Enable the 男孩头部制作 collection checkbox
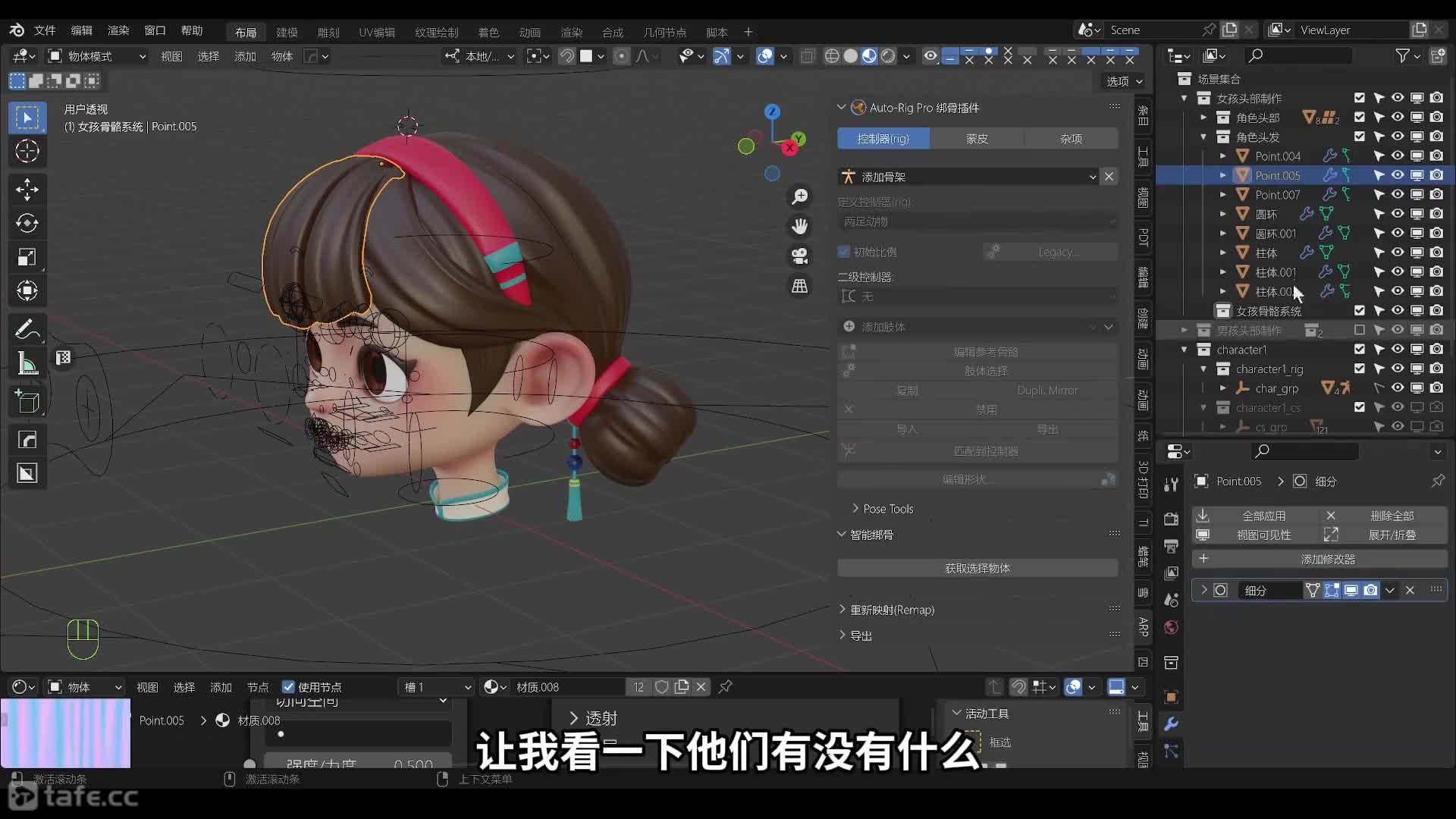 pos(1359,330)
